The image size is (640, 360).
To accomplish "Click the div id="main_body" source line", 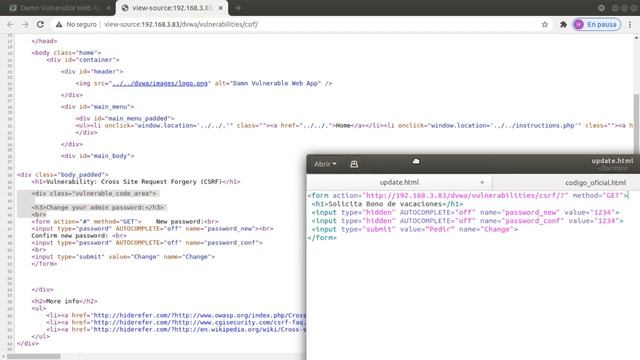I will pyautogui.click(x=97, y=156).
